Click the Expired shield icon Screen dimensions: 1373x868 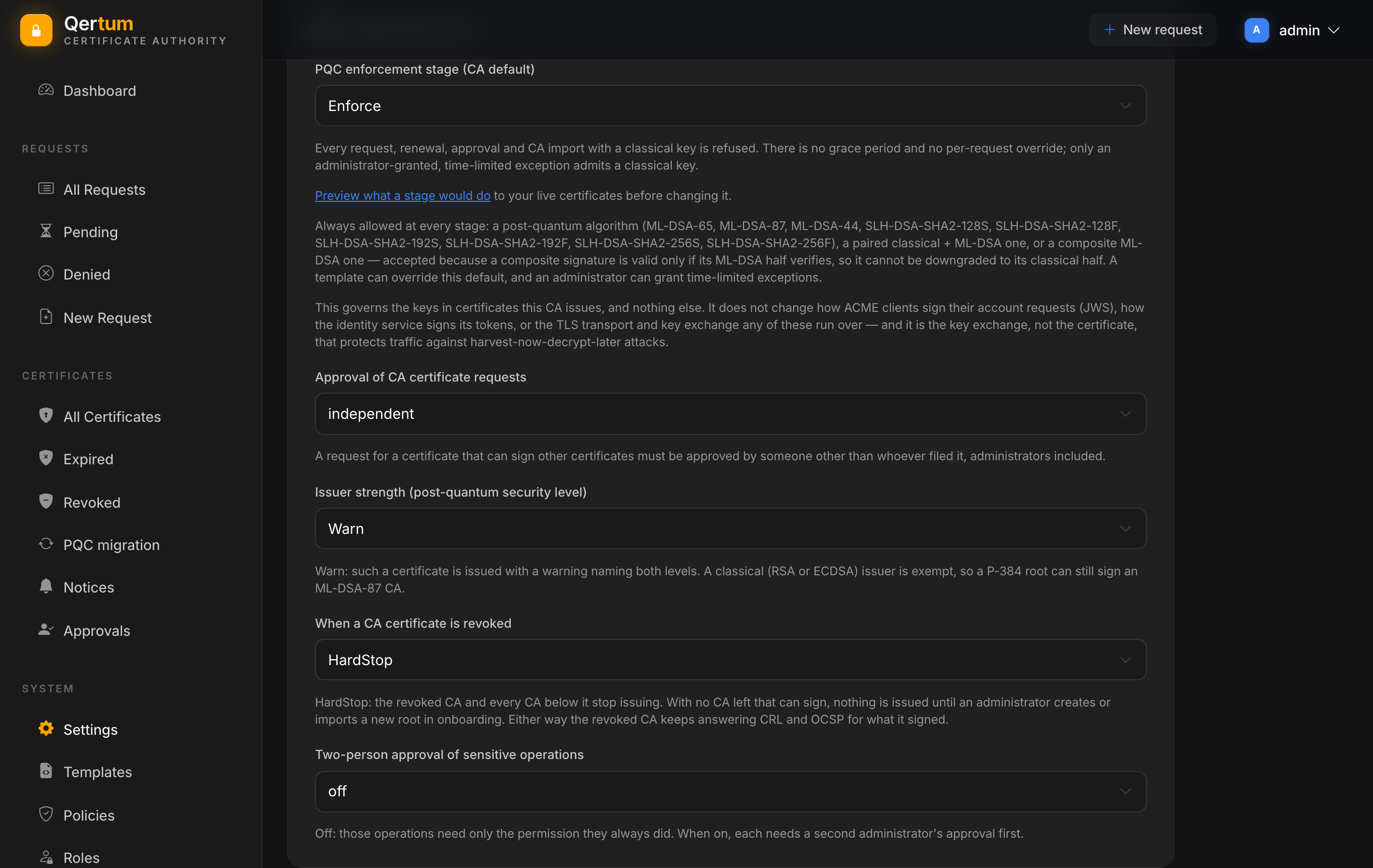click(x=45, y=458)
